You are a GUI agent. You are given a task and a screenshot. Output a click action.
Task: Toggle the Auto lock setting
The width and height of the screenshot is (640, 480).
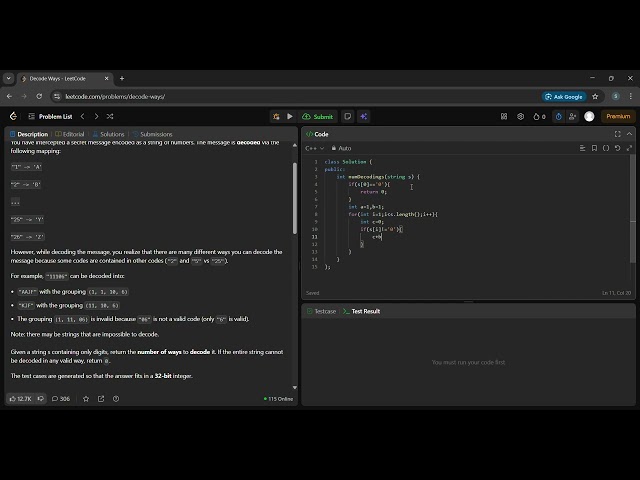click(x=341, y=148)
